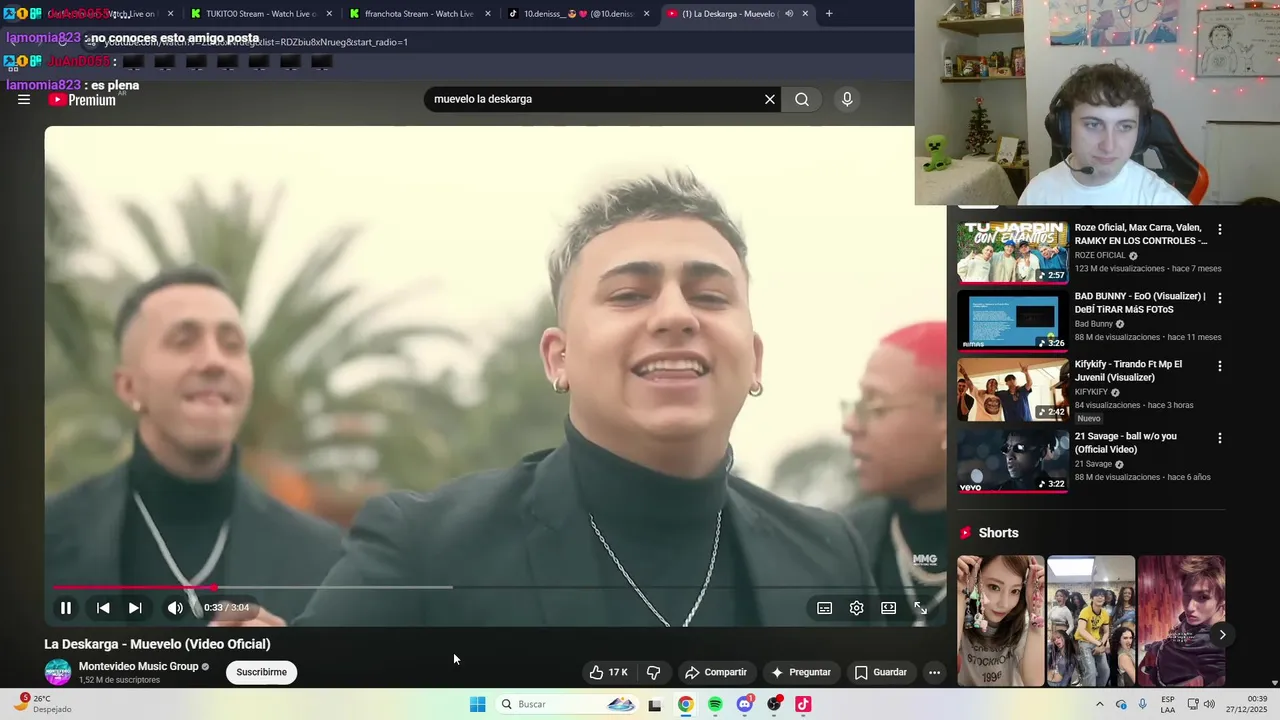Open Kifykify Tirando Ft Mp video title
Image resolution: width=1280 pixels, height=720 pixels.
click(x=1128, y=371)
